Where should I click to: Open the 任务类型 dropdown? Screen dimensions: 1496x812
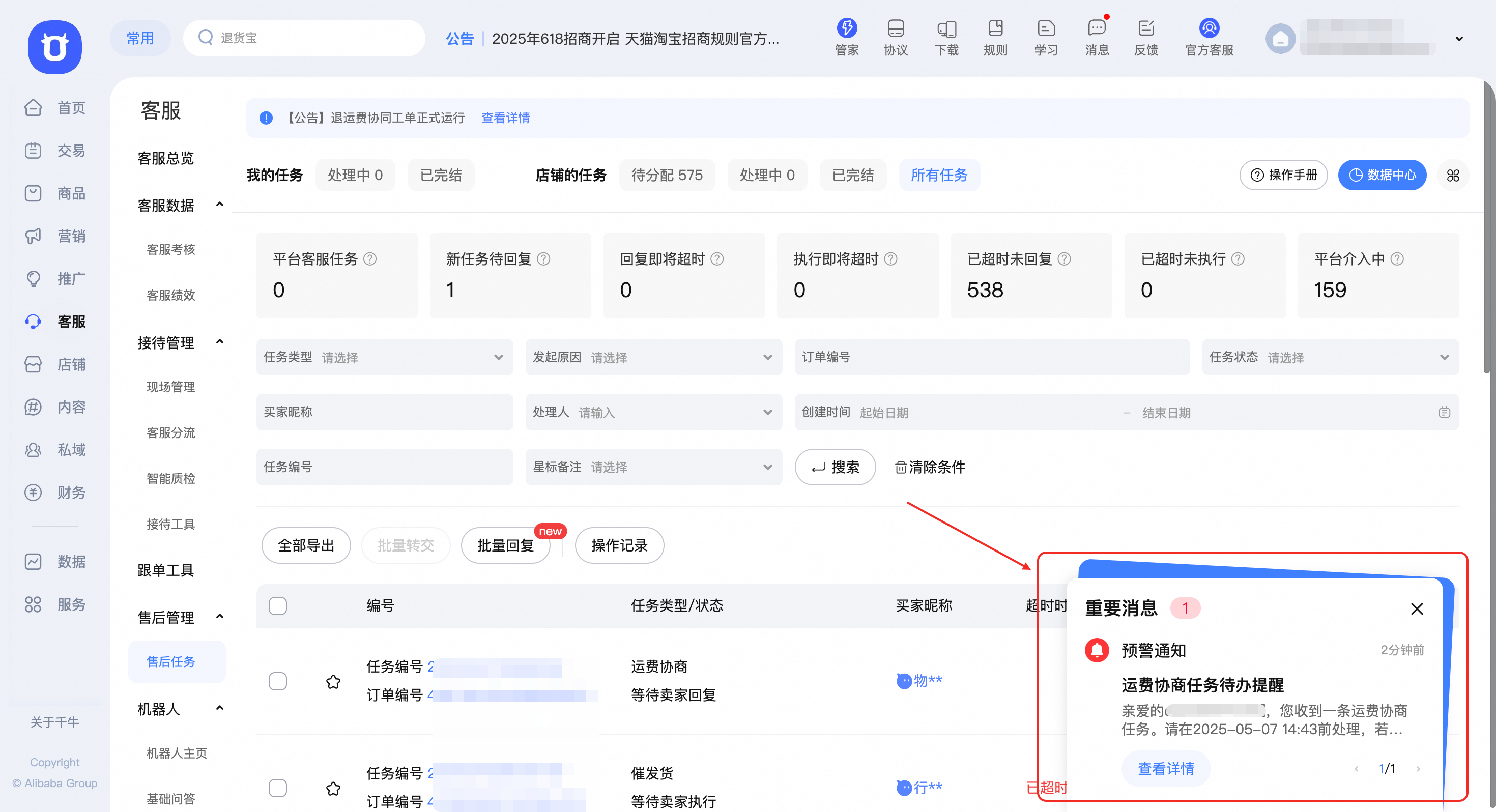(385, 357)
